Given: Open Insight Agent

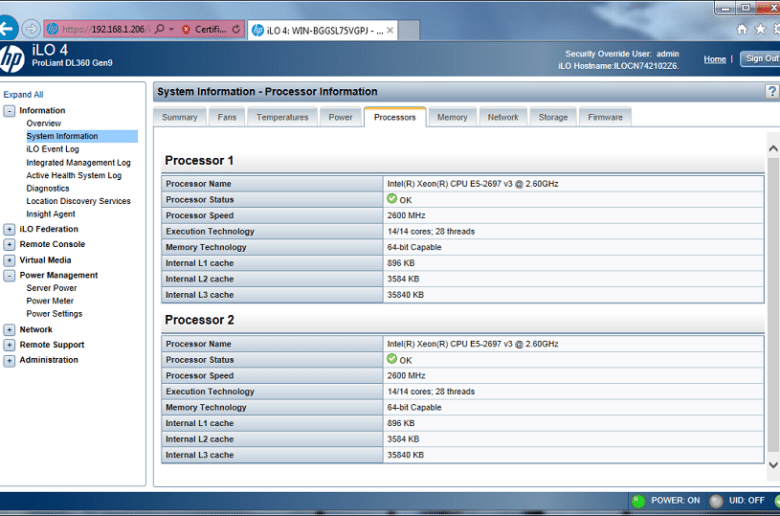Looking at the screenshot, I should pos(51,214).
